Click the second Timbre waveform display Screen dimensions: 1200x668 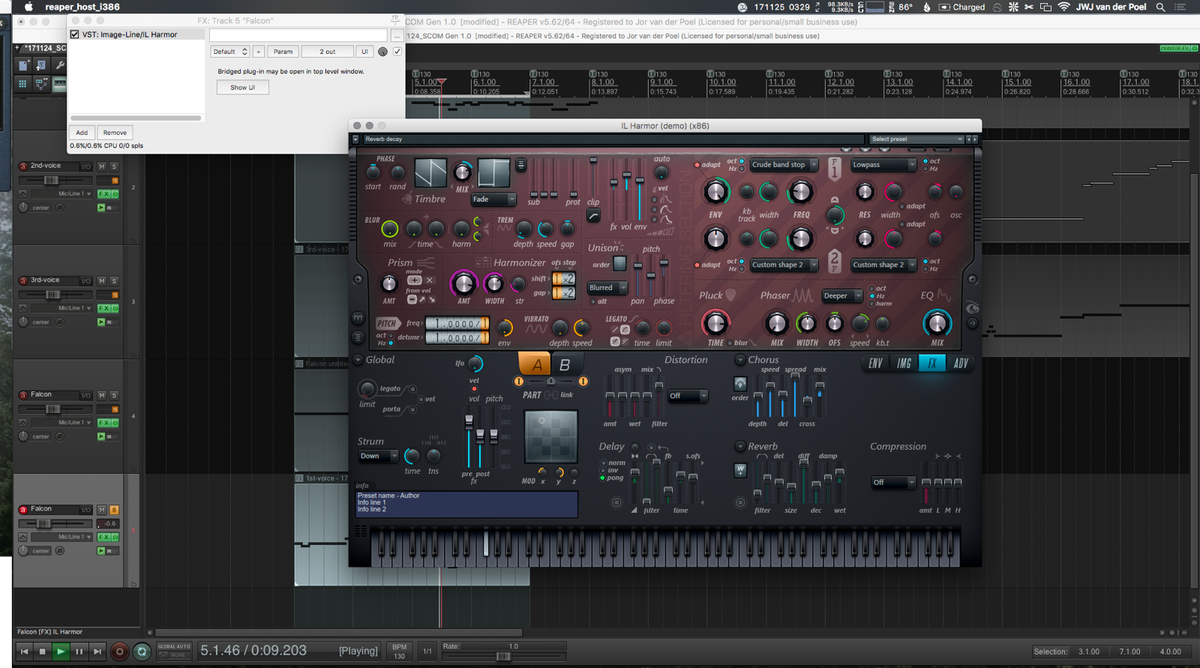(494, 173)
